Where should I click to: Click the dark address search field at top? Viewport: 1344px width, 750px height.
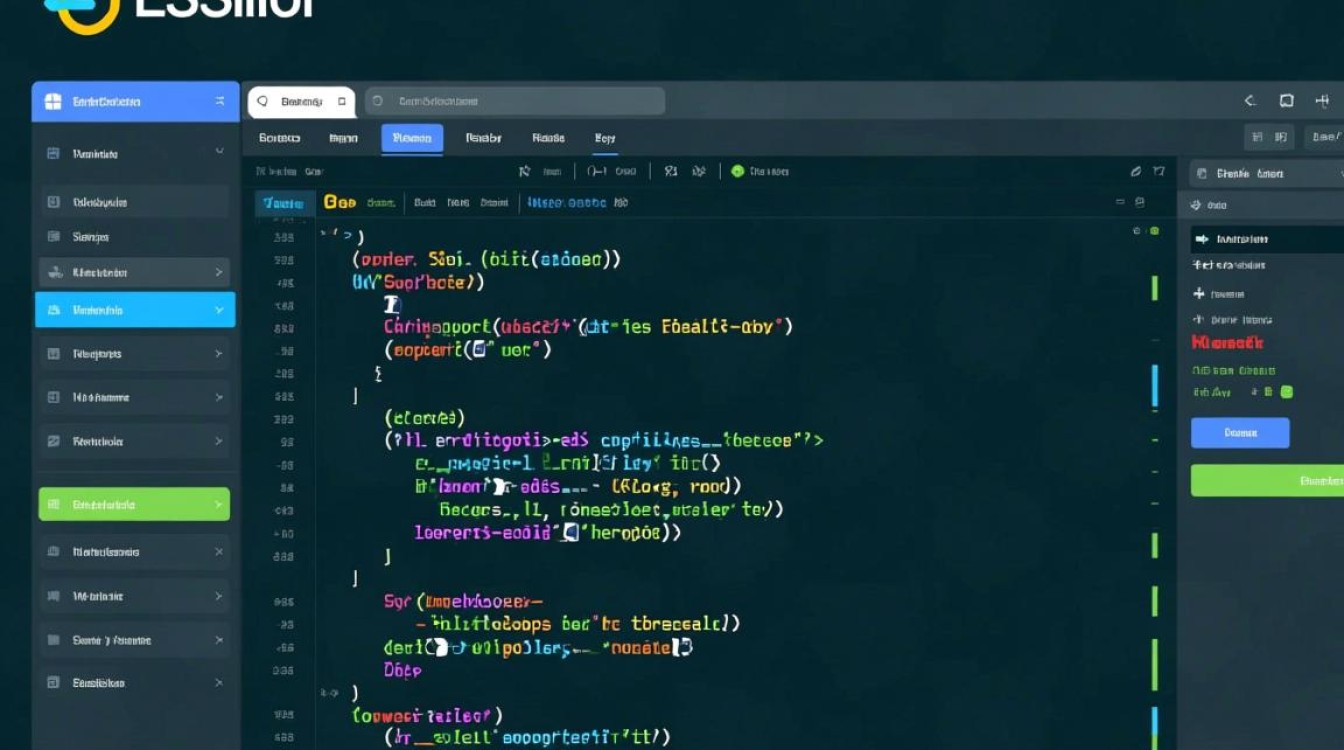coord(515,101)
